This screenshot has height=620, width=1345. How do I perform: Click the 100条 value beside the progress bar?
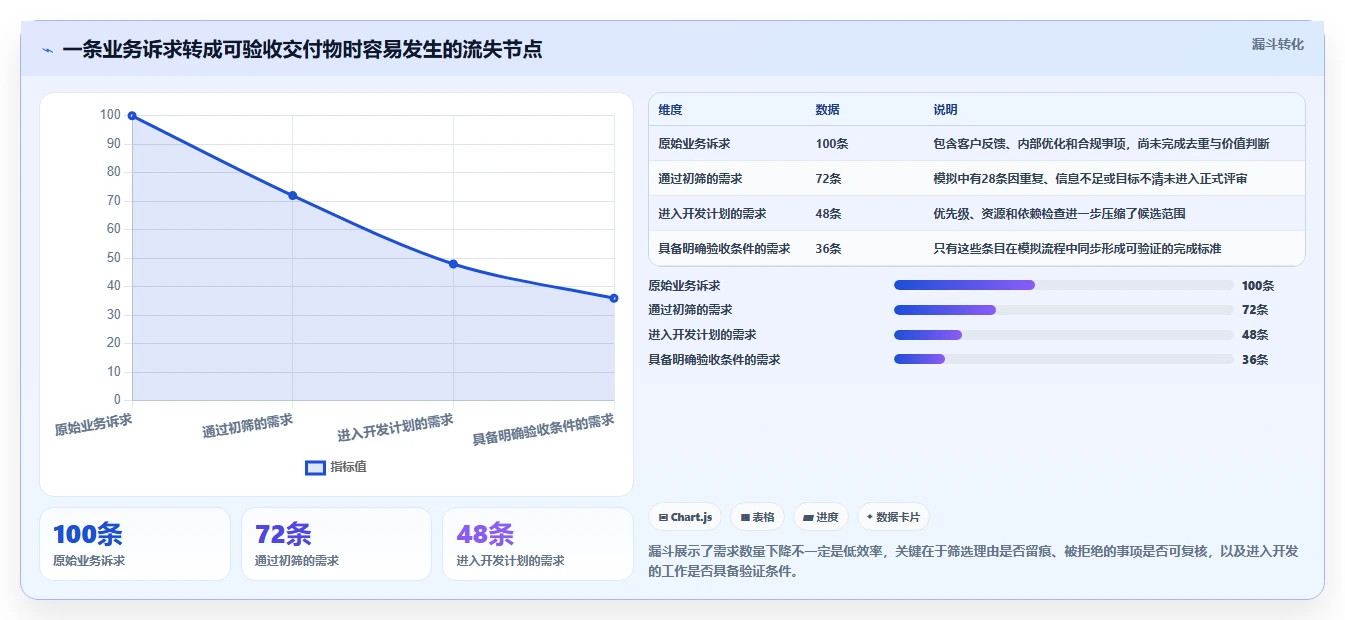point(1258,286)
